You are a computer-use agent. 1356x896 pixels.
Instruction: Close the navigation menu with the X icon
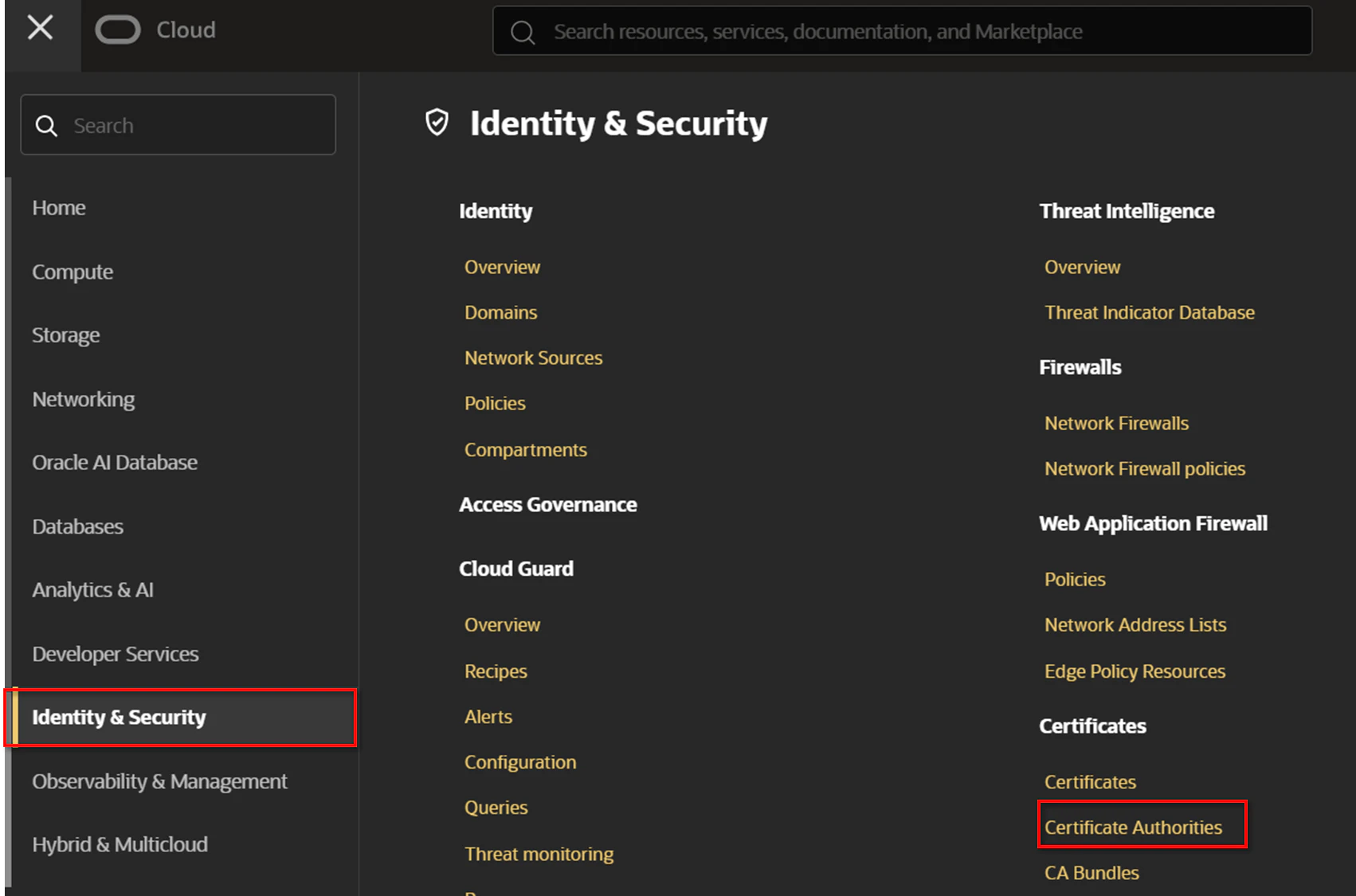(x=40, y=28)
